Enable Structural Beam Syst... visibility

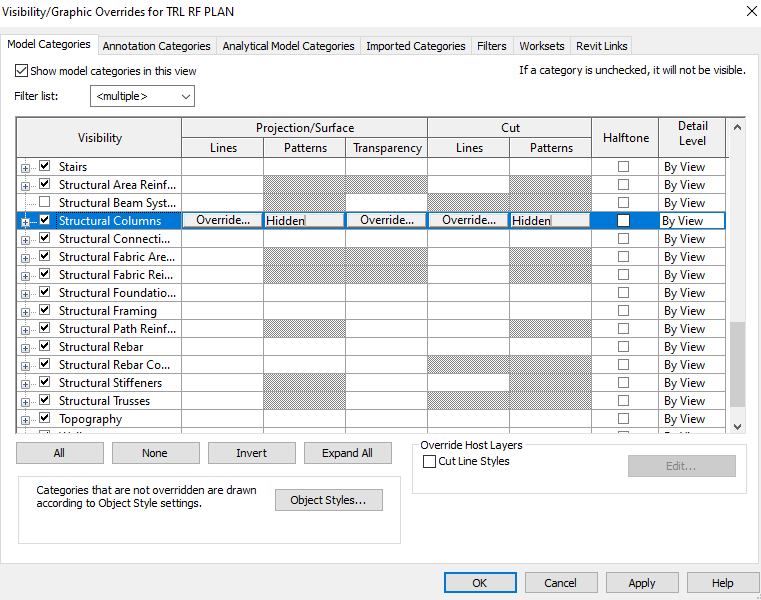45,202
